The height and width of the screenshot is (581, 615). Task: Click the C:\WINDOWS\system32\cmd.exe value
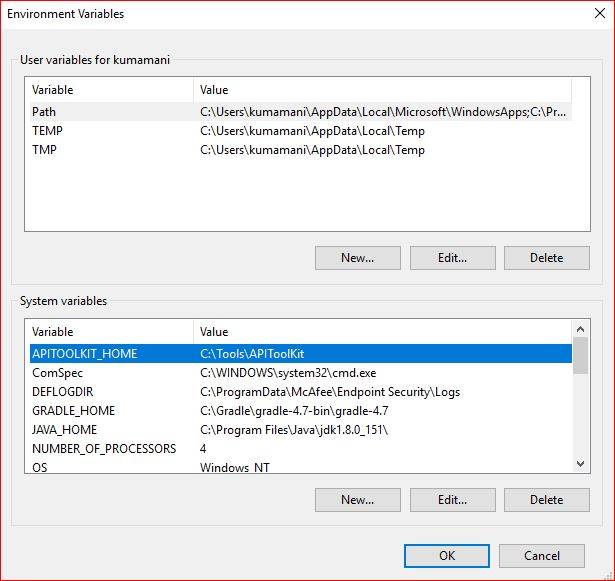click(288, 373)
